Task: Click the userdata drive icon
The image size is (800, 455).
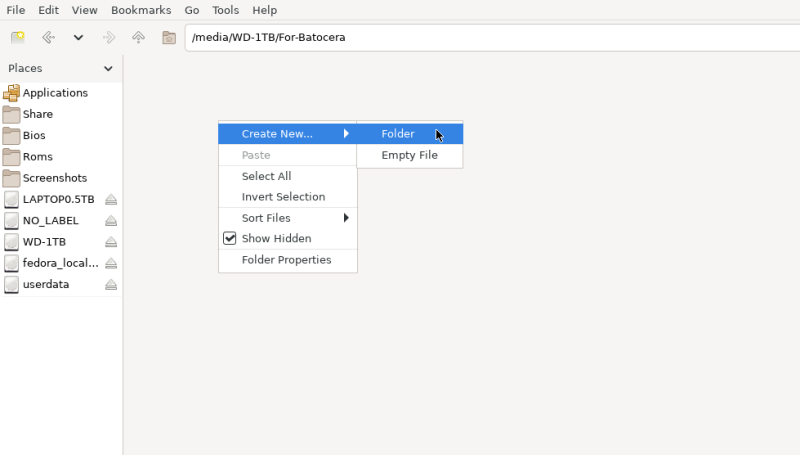Action: click(x=11, y=285)
